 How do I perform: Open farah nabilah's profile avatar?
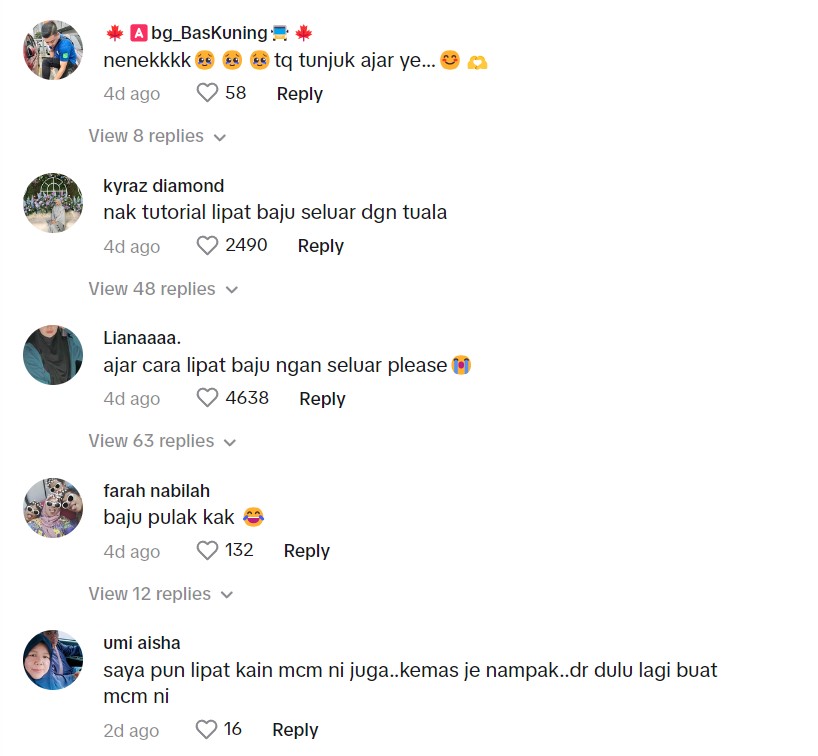point(53,508)
